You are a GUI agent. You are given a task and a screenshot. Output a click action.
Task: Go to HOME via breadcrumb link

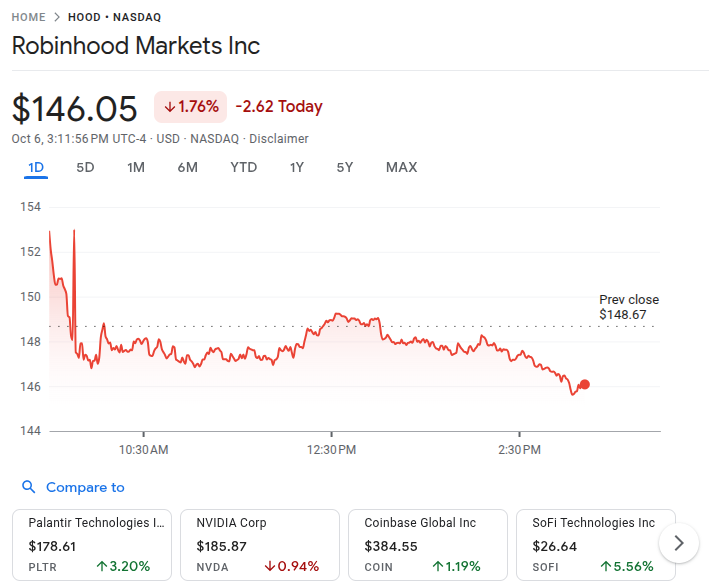click(28, 17)
